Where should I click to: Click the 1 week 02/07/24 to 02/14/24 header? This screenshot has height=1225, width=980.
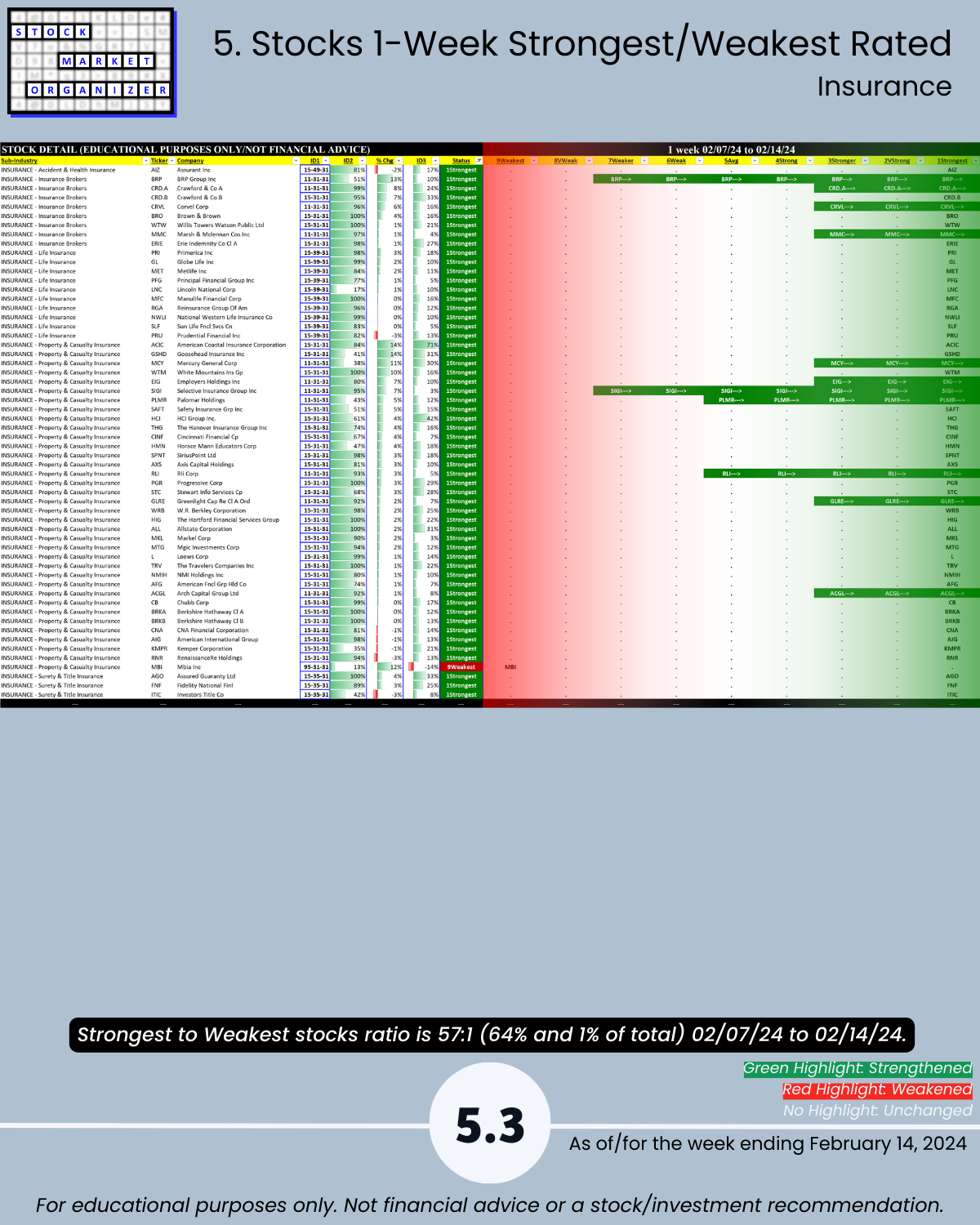pos(732,149)
